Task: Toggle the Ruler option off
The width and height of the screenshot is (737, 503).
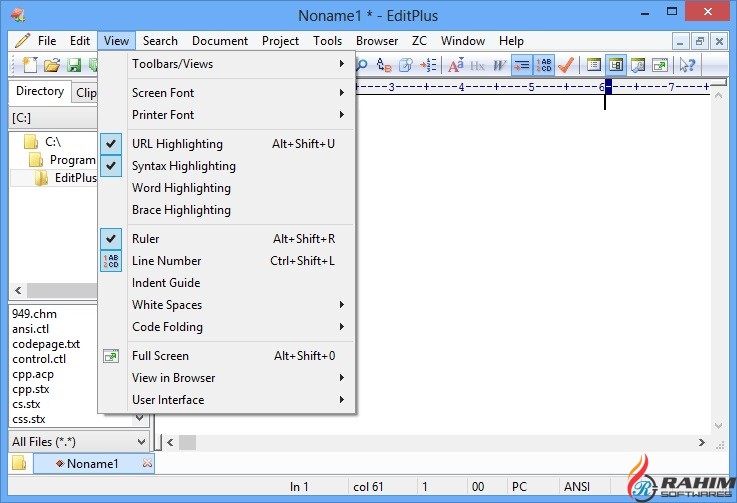Action: pos(227,239)
